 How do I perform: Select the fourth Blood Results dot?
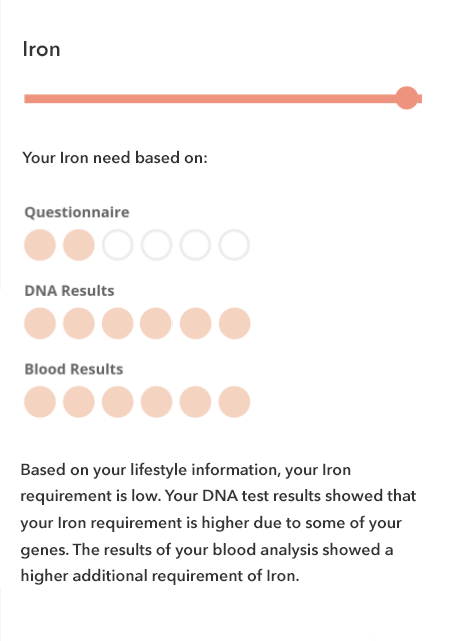[157, 402]
